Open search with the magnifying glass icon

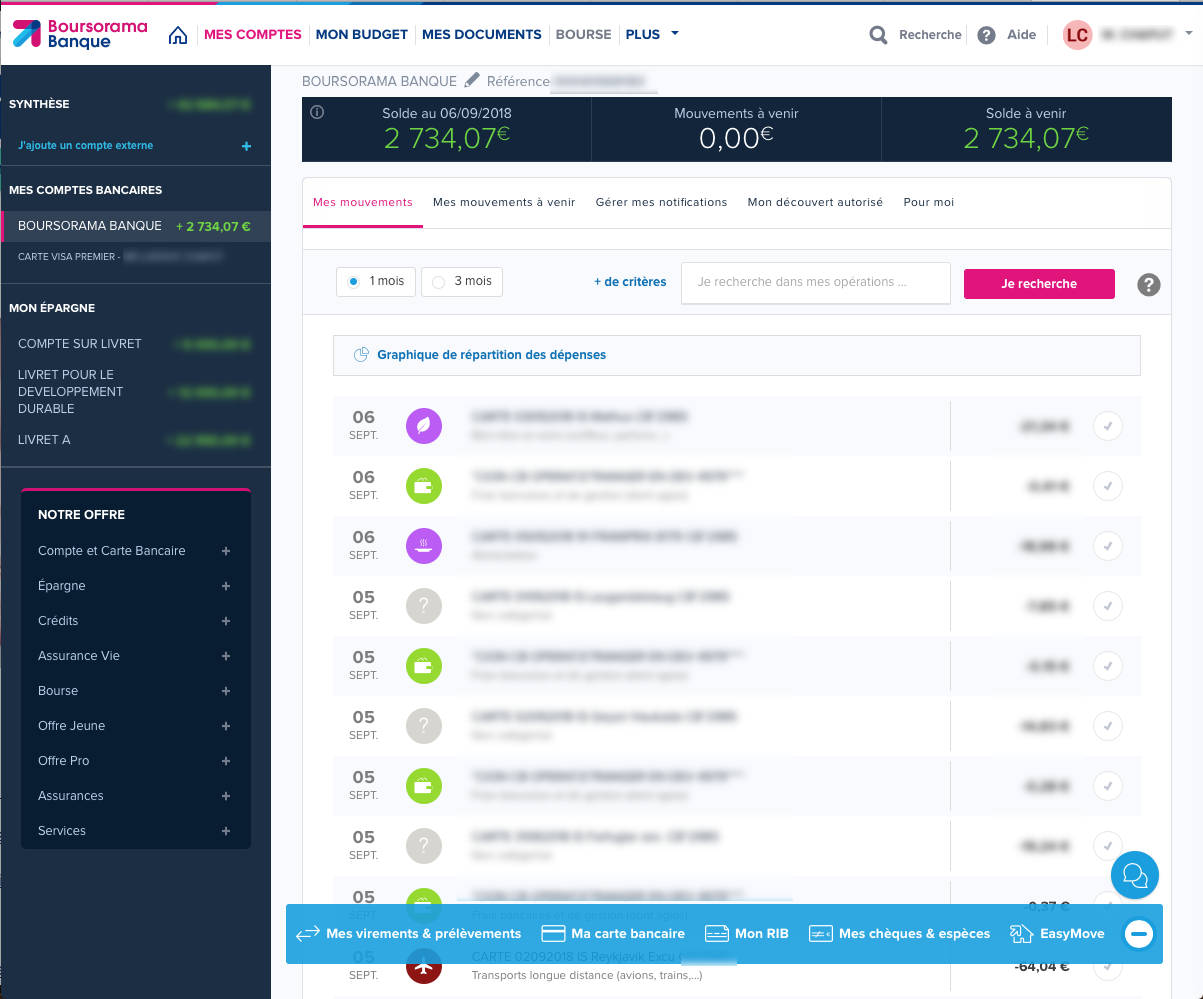click(x=878, y=35)
